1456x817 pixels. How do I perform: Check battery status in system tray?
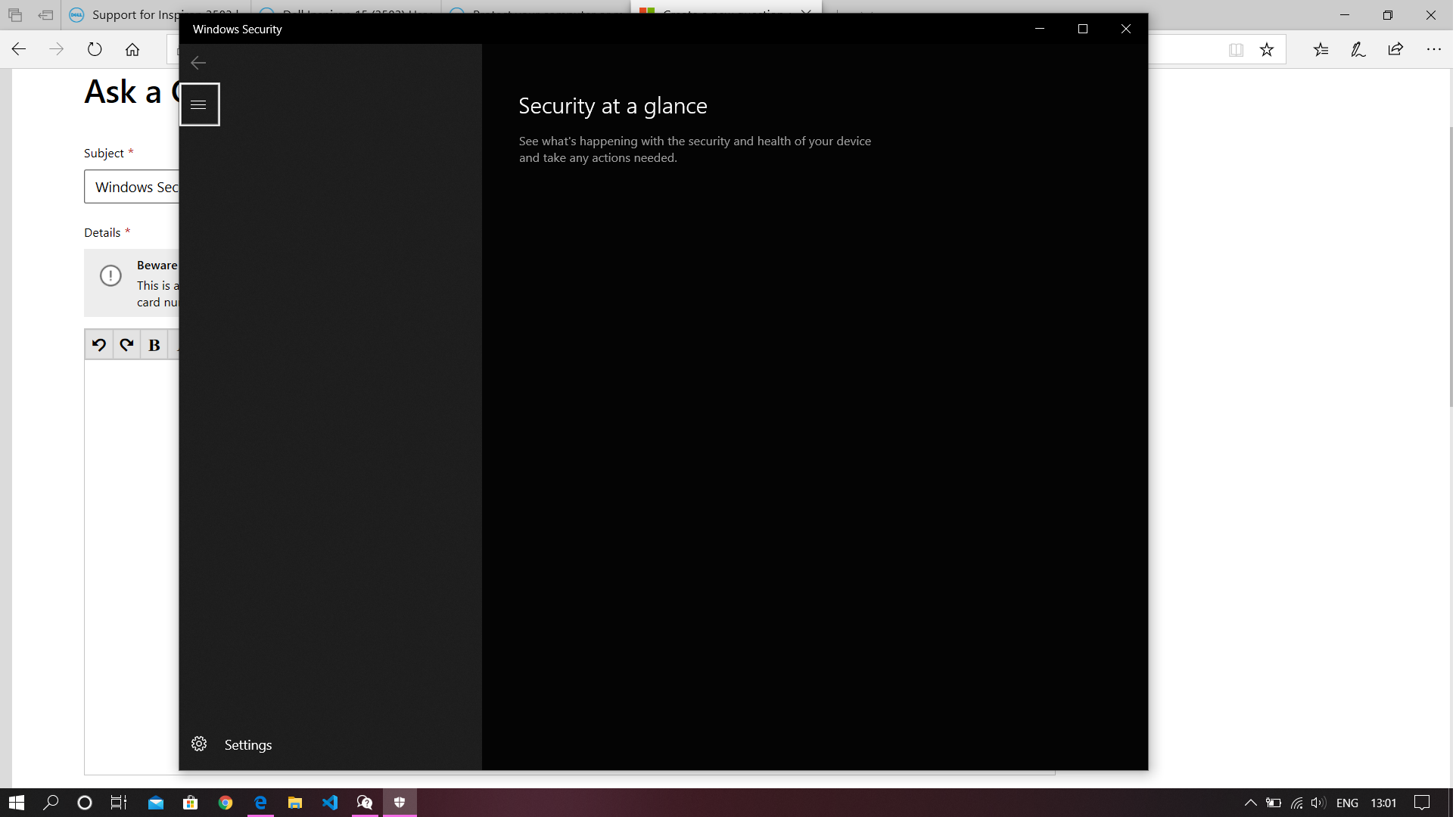[x=1274, y=803]
